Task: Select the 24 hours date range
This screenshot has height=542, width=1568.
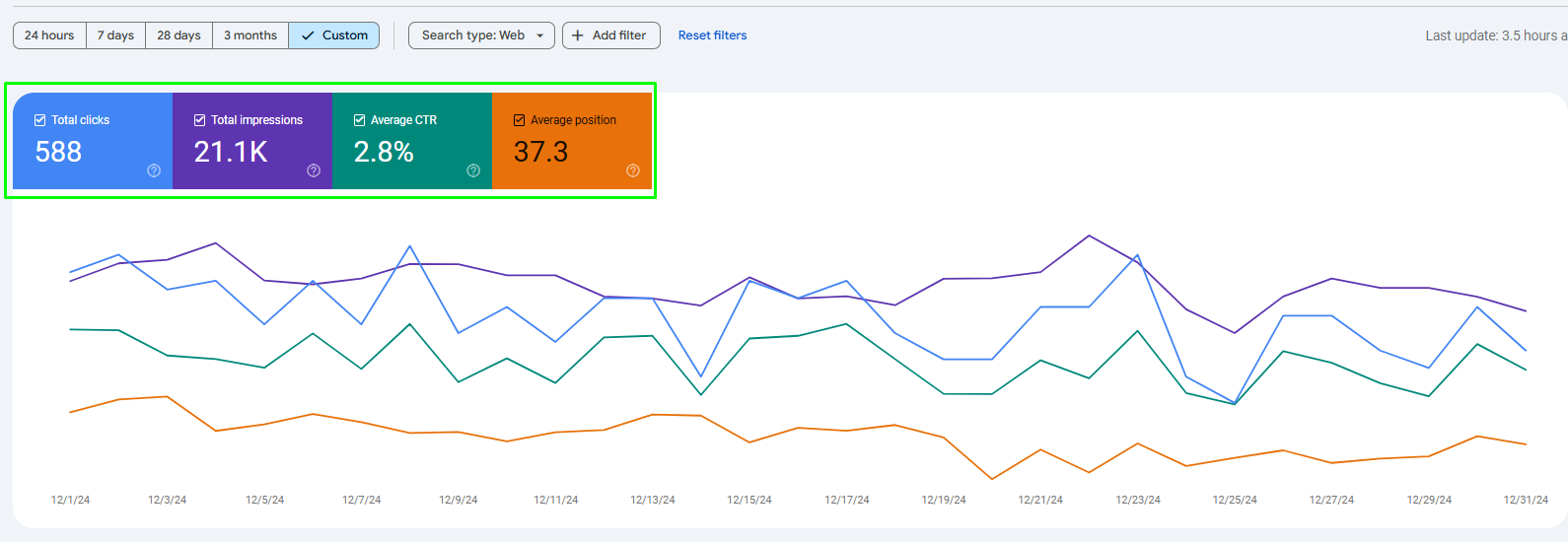Action: (49, 35)
